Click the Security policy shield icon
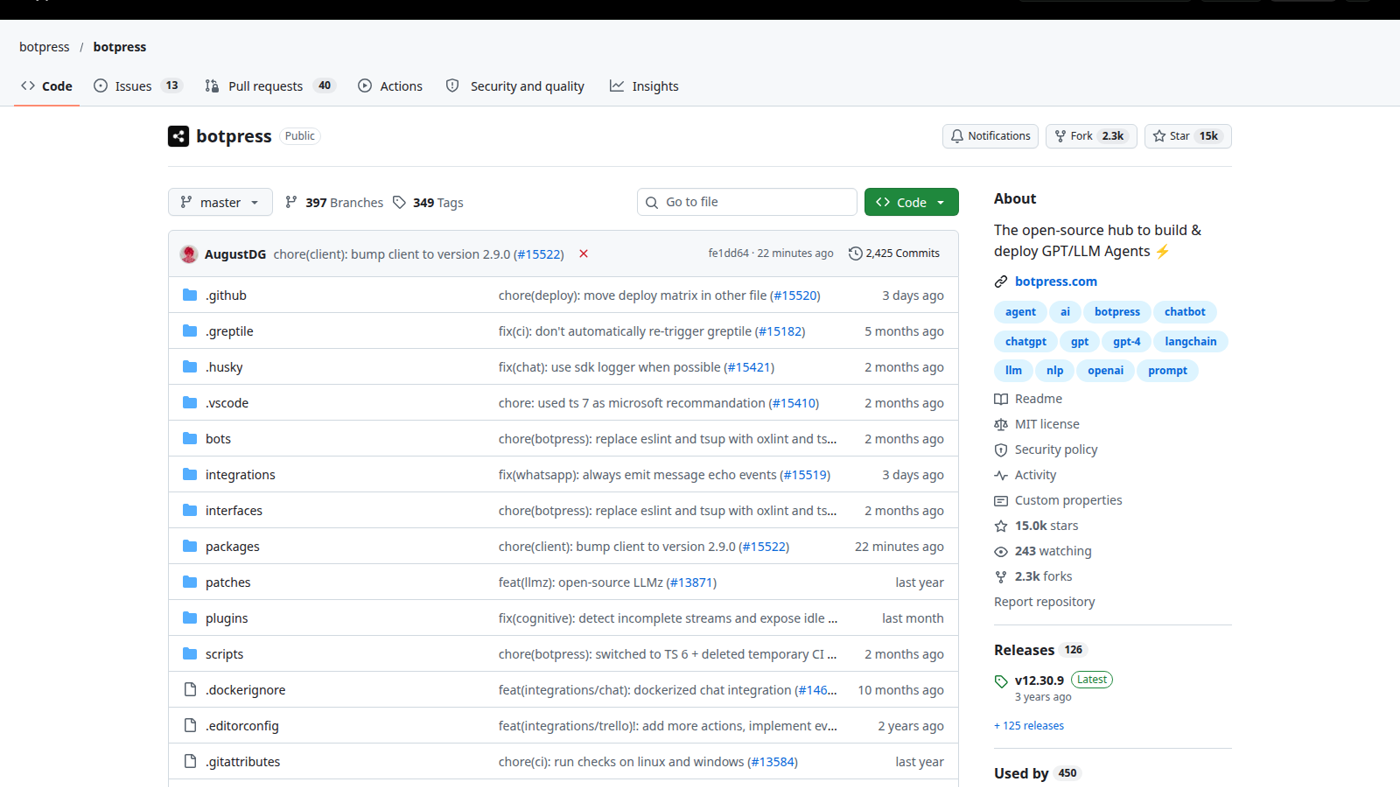The width and height of the screenshot is (1400, 787). coord(1001,450)
